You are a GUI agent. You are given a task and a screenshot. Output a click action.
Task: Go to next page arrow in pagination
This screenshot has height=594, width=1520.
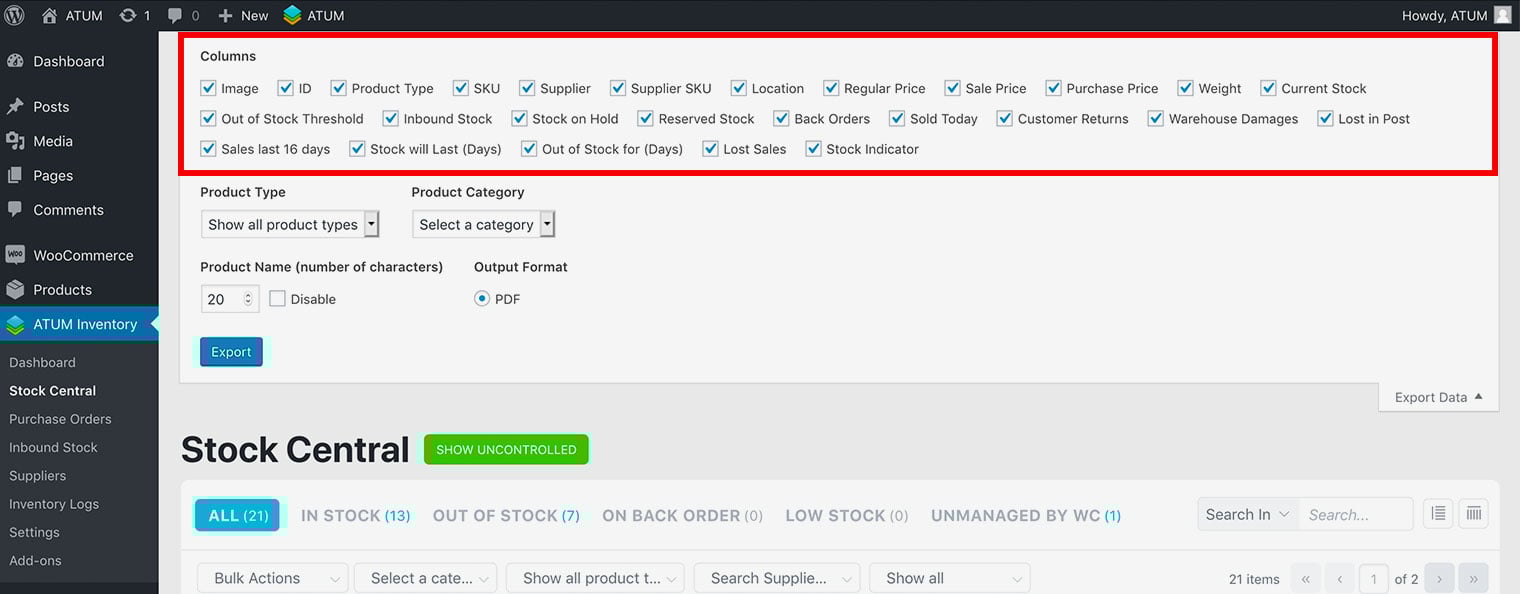pos(1439,578)
